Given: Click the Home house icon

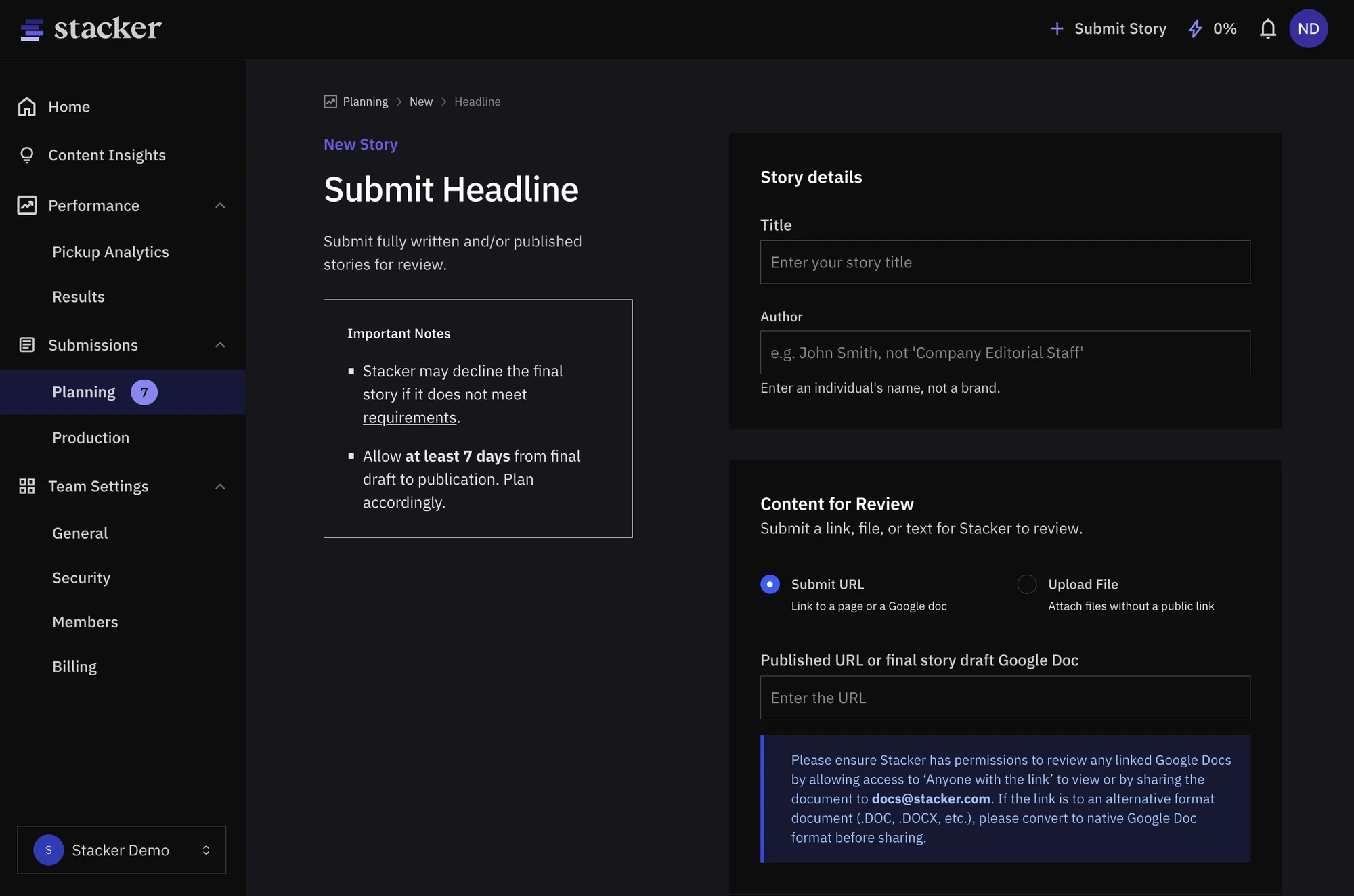Looking at the screenshot, I should [x=27, y=107].
